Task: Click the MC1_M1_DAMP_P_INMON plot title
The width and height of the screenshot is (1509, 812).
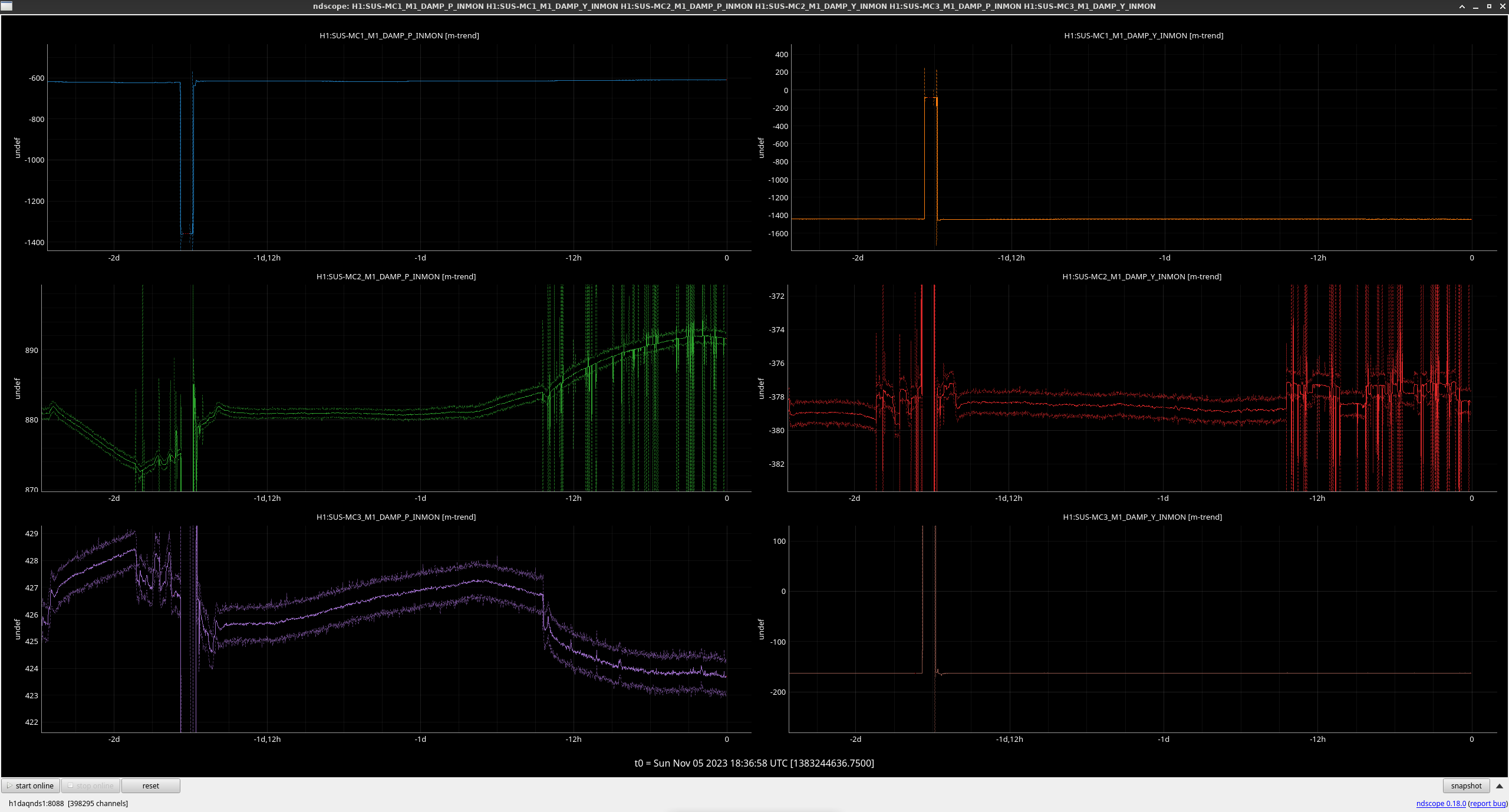Action: [x=399, y=35]
